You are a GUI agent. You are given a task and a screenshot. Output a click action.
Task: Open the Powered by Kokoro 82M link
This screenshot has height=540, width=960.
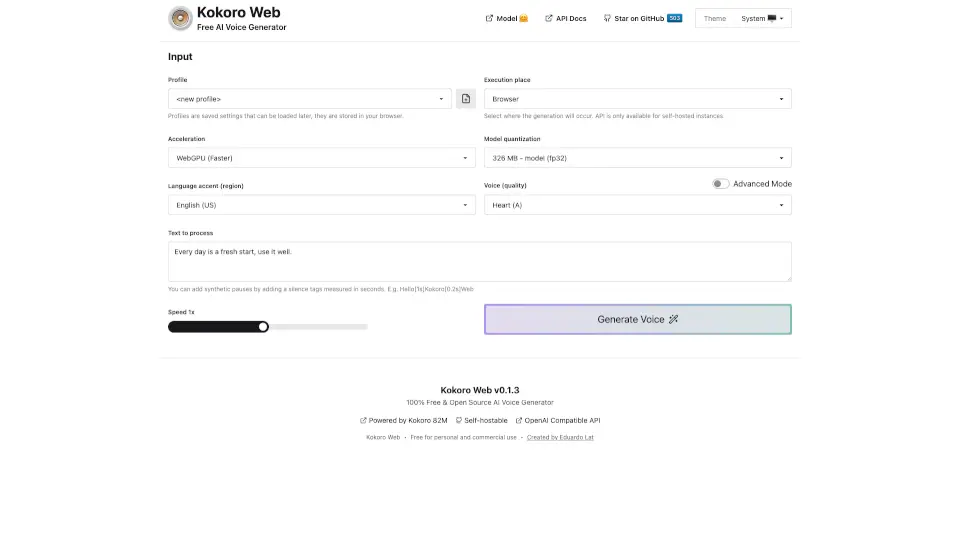[x=403, y=420]
